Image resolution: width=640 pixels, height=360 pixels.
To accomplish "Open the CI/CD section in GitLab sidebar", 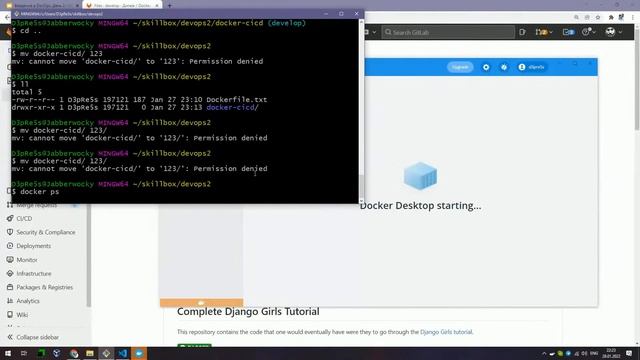I will point(24,218).
